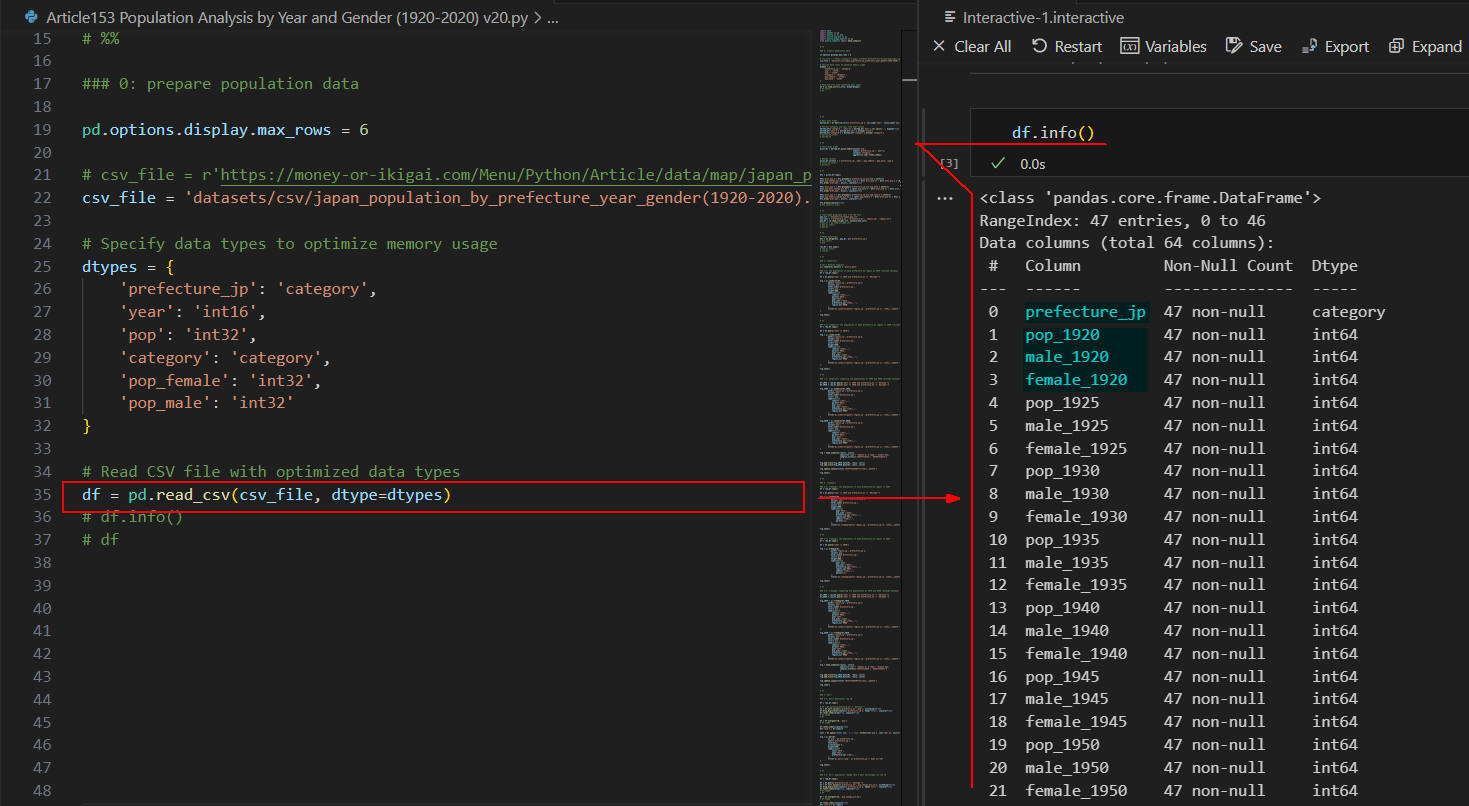Click the '# Read CSV file with optimized' comment

tap(271, 471)
